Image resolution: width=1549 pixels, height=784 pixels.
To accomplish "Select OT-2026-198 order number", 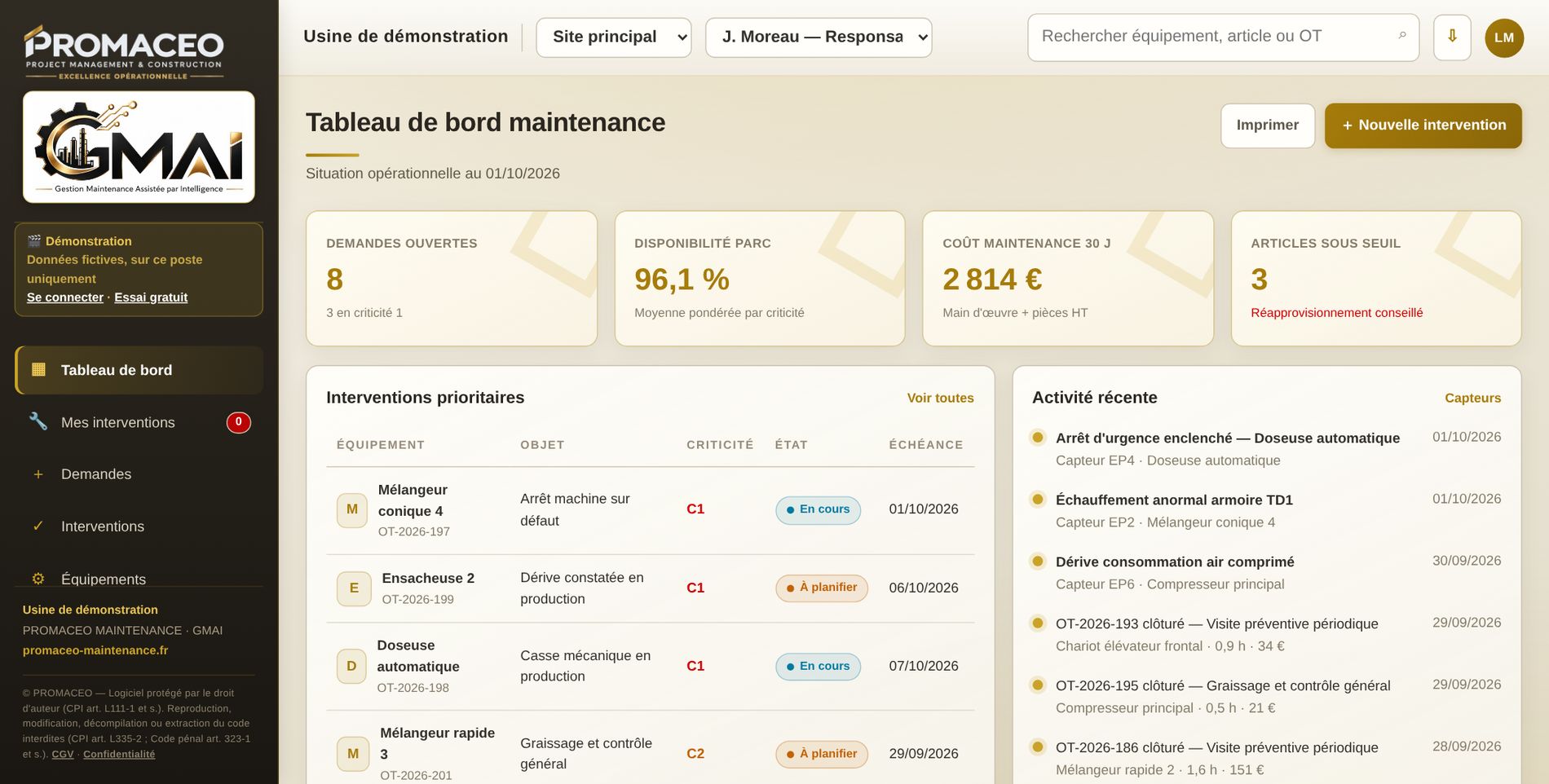I will point(413,688).
